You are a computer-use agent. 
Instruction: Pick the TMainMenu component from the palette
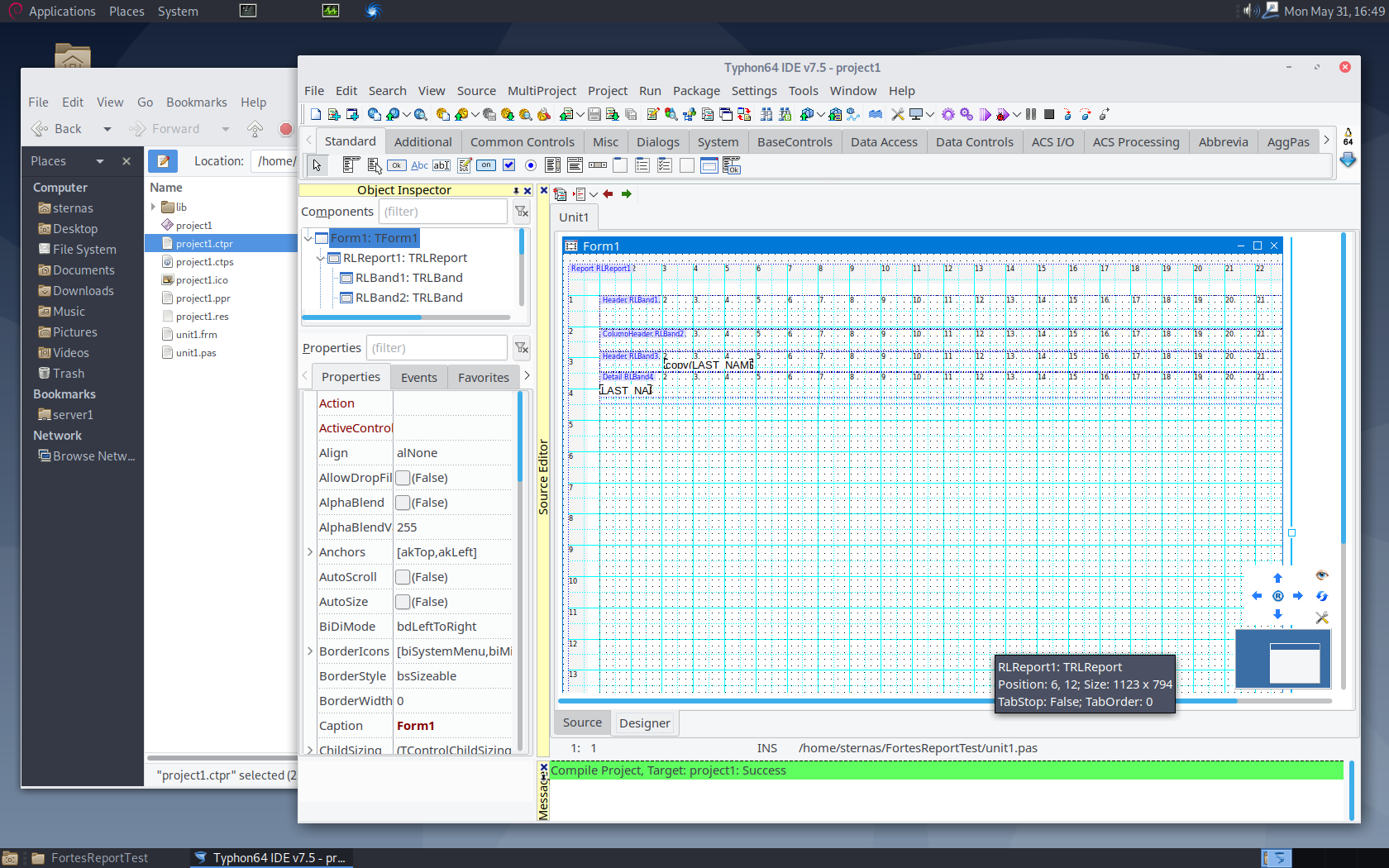[x=351, y=165]
